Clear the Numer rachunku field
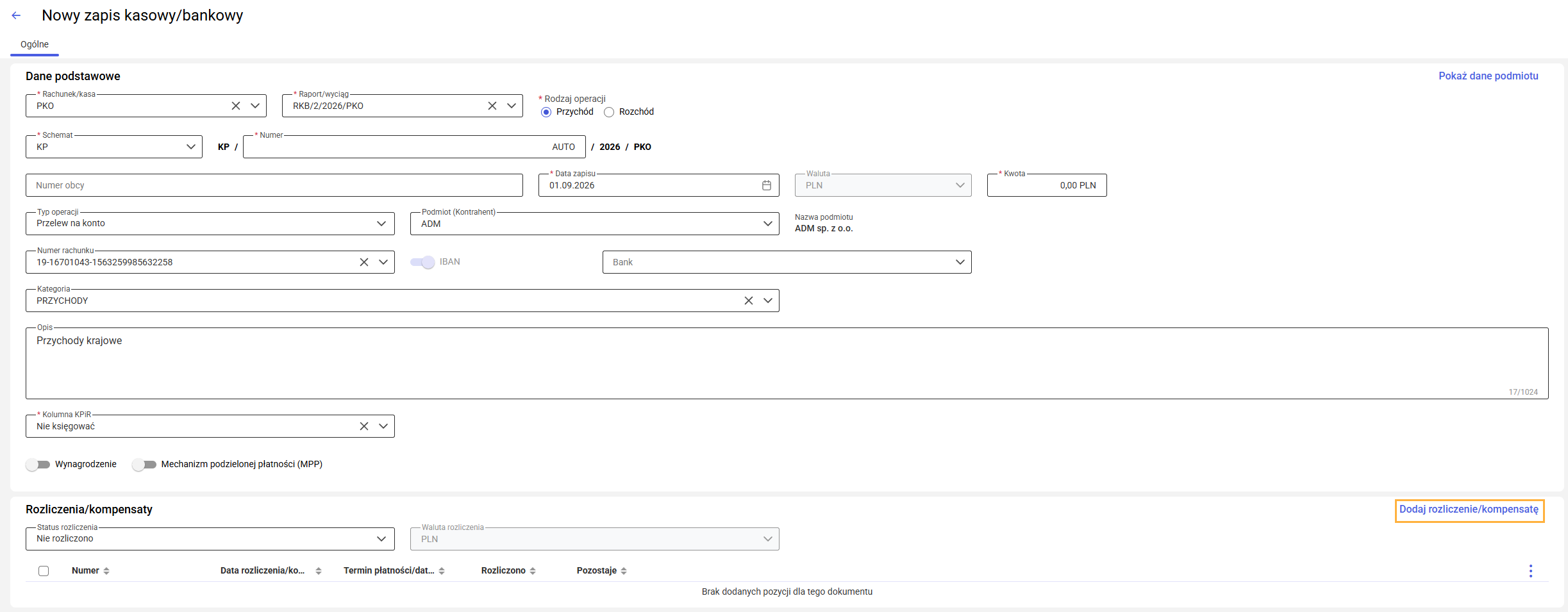This screenshot has height=612, width=1568. 364,262
